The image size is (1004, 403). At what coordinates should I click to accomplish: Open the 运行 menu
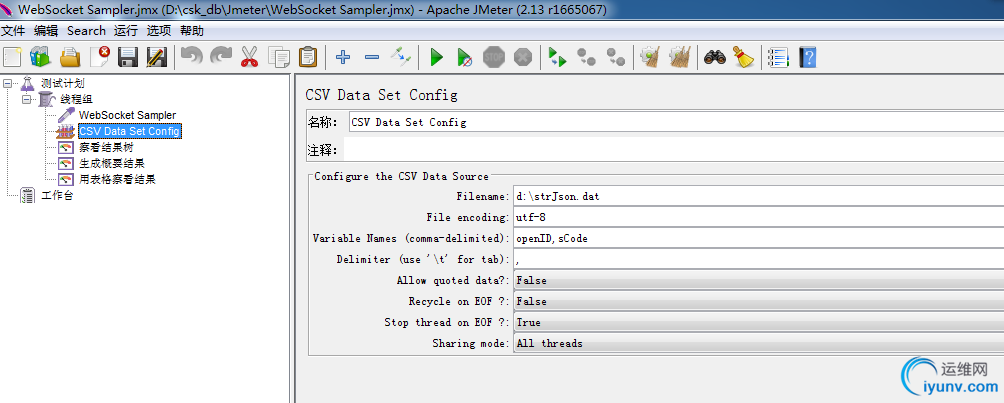click(126, 31)
